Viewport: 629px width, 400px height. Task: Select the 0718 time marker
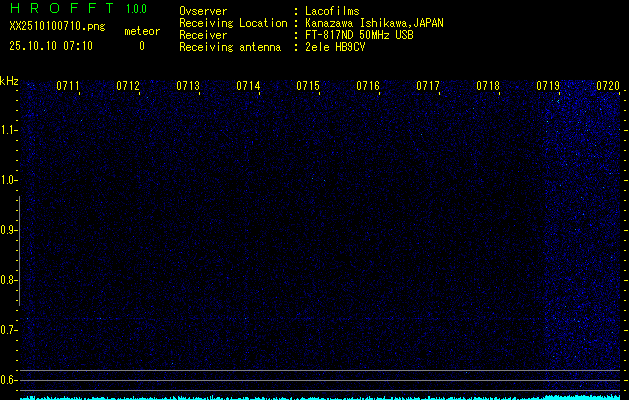click(x=488, y=87)
